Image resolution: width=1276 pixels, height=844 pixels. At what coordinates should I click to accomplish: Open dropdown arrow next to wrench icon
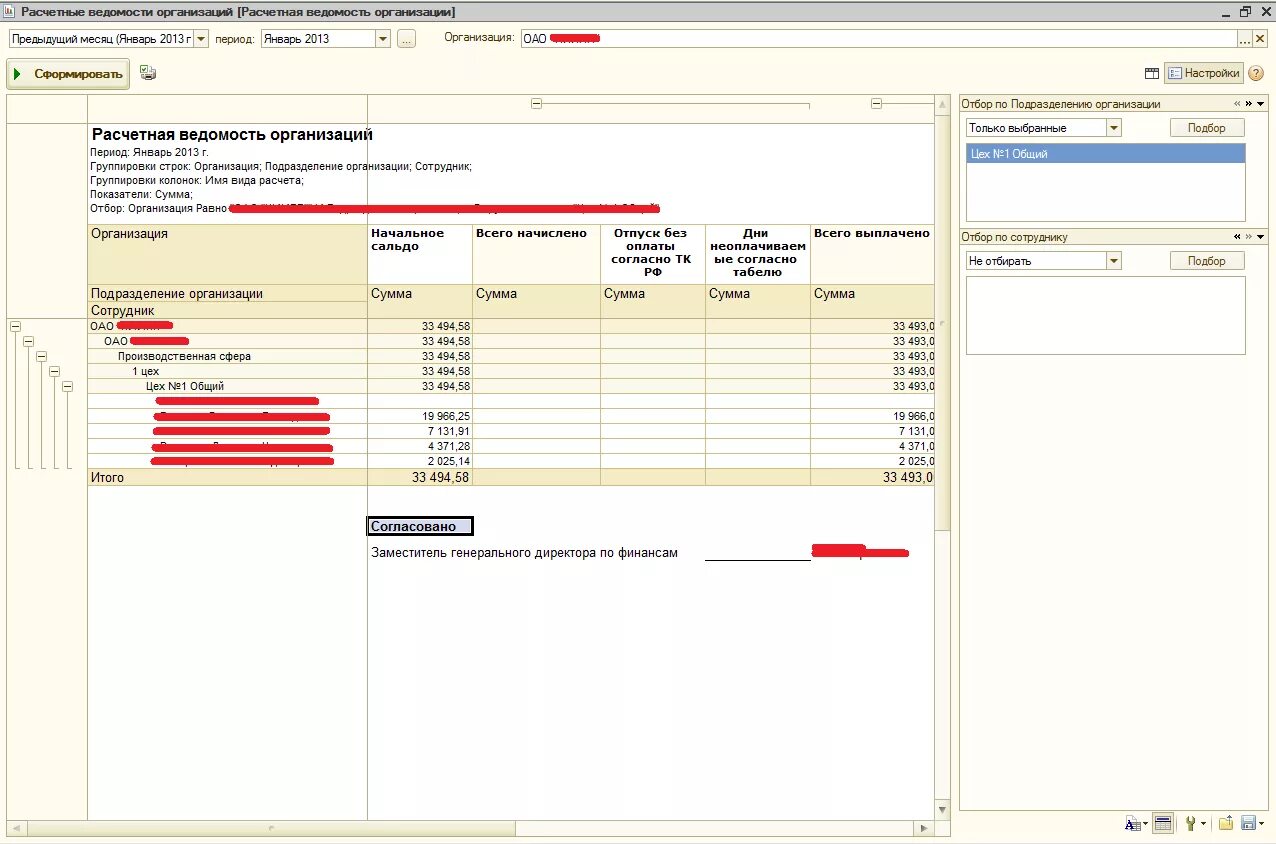1203,825
